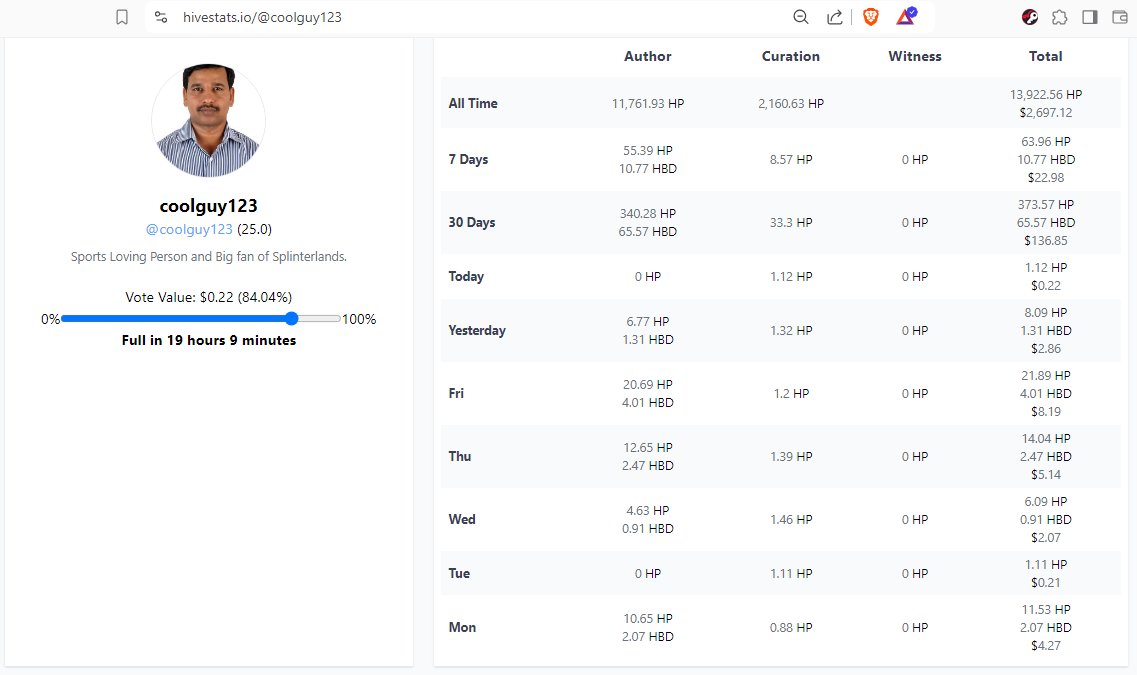Click the vote value slider handle

tap(292, 318)
